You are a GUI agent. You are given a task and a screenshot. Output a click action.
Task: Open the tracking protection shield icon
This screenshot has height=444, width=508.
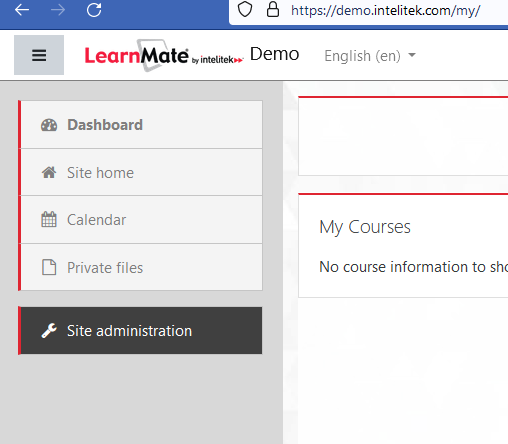(245, 9)
